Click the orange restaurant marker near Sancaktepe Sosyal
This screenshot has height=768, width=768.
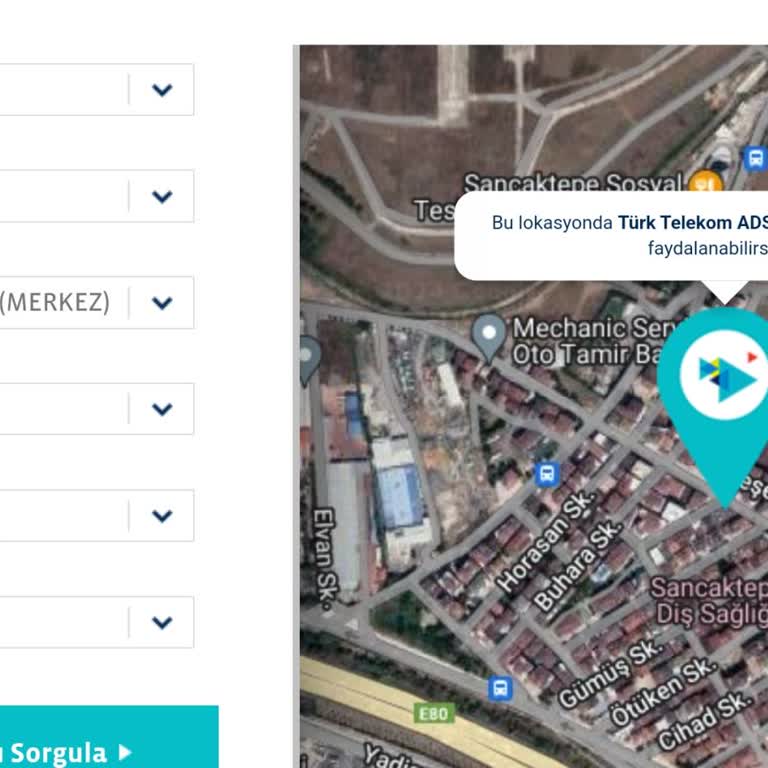point(705,182)
